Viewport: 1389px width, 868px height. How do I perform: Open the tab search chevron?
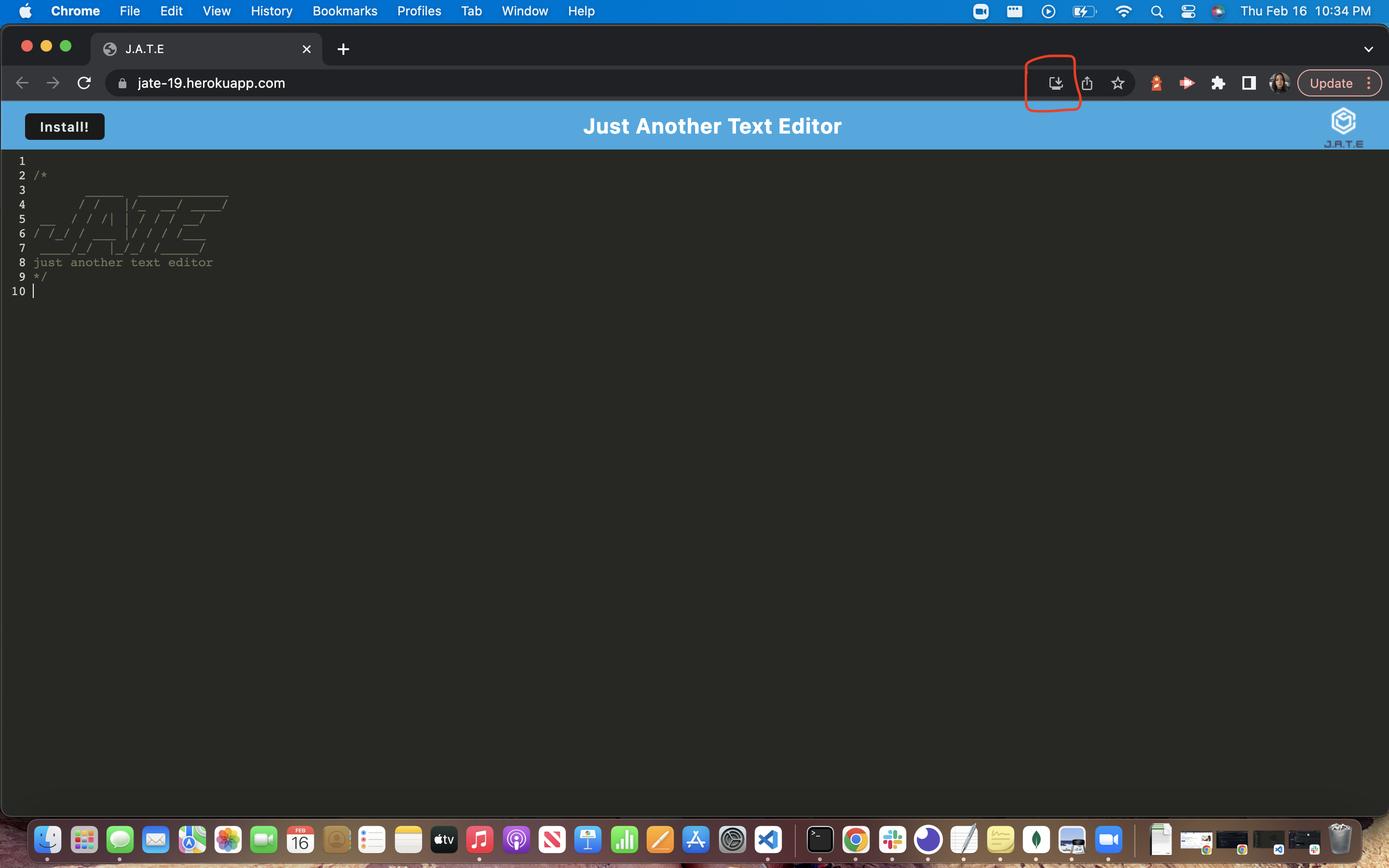click(1369, 49)
